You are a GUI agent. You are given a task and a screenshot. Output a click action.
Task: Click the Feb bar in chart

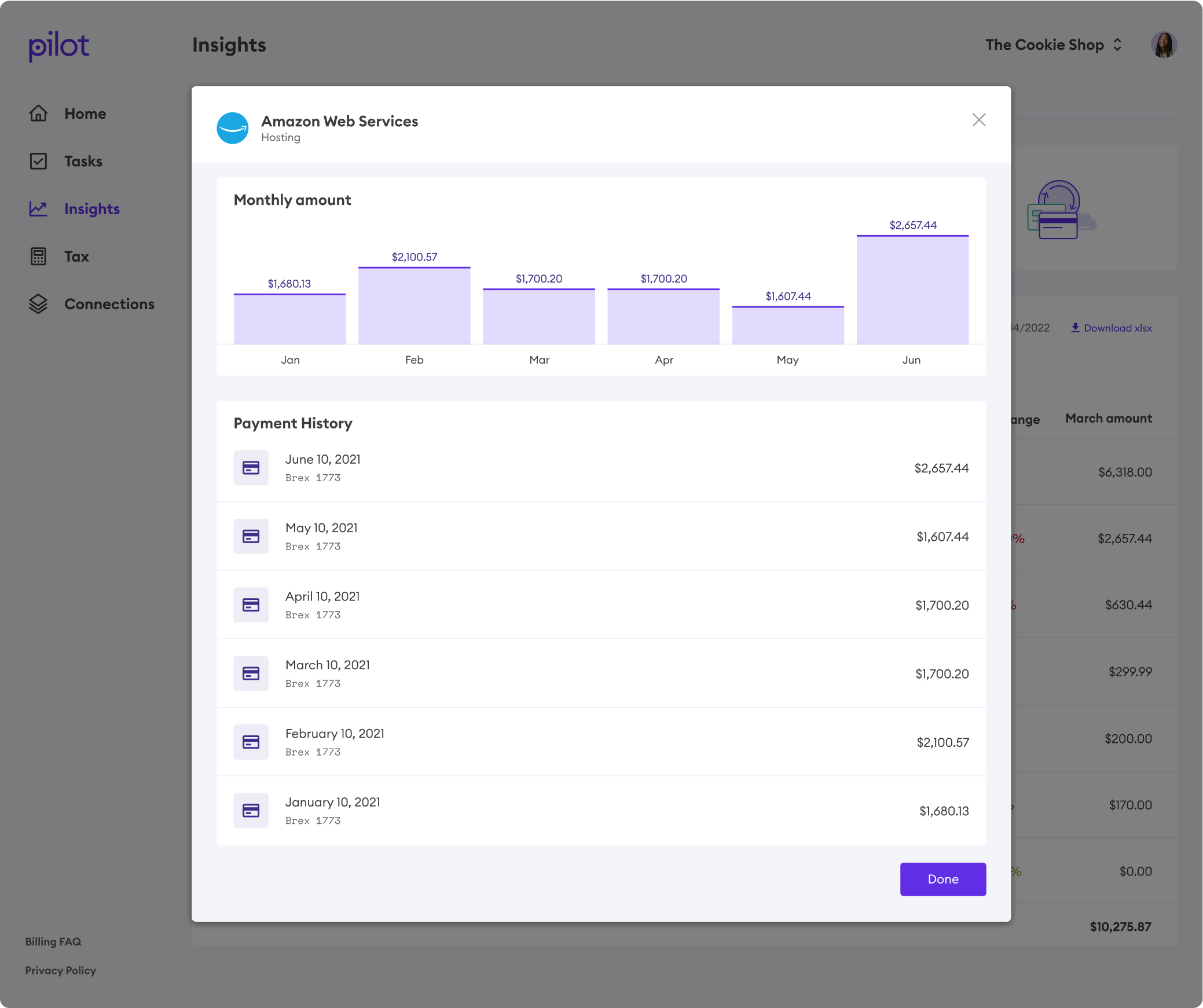click(415, 306)
